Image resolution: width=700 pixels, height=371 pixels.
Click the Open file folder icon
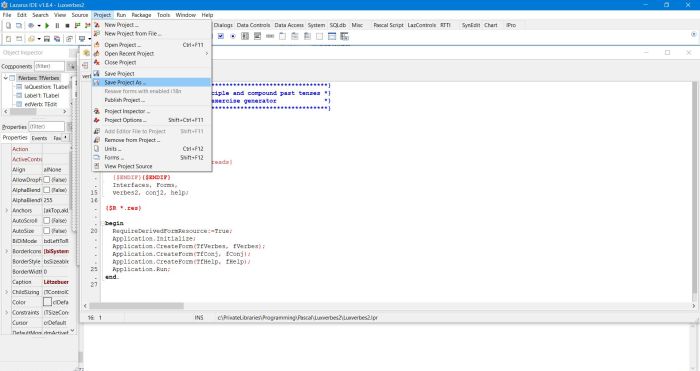tap(31, 39)
